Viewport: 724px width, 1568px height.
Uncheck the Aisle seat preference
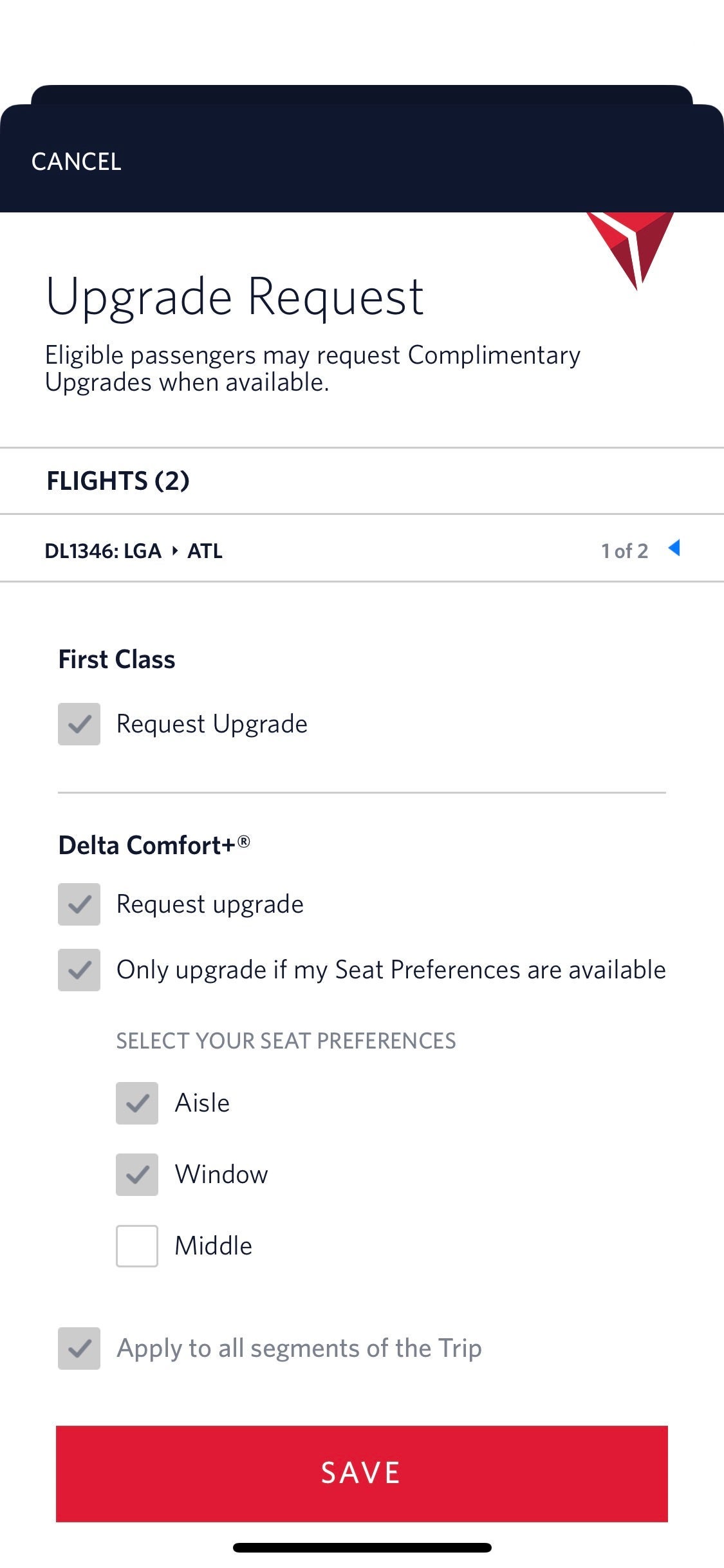pyautogui.click(x=137, y=1103)
